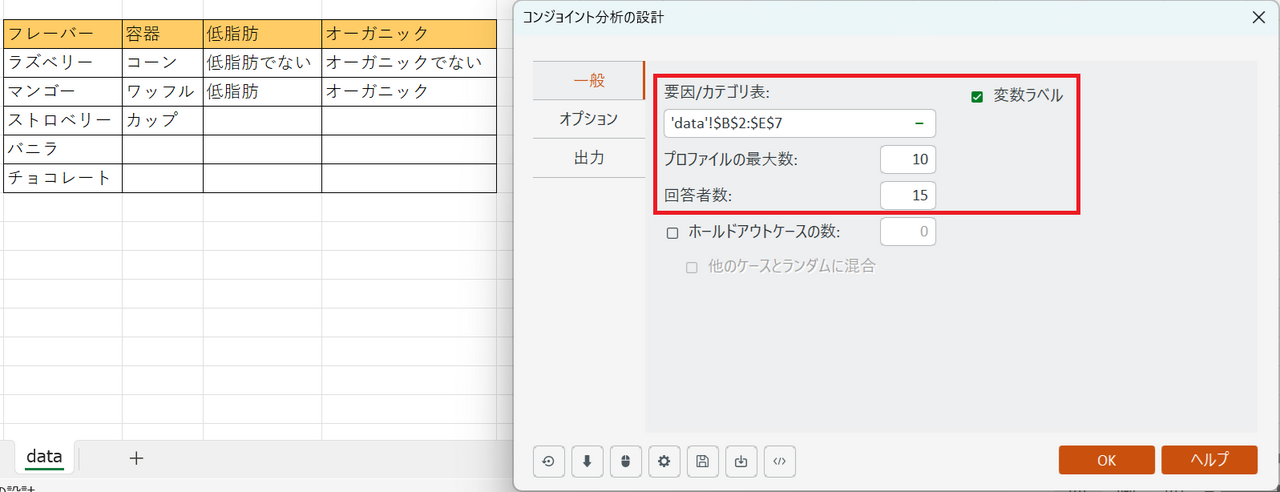Add a new sheet with plus icon
The image size is (1280, 492).
pos(137,458)
